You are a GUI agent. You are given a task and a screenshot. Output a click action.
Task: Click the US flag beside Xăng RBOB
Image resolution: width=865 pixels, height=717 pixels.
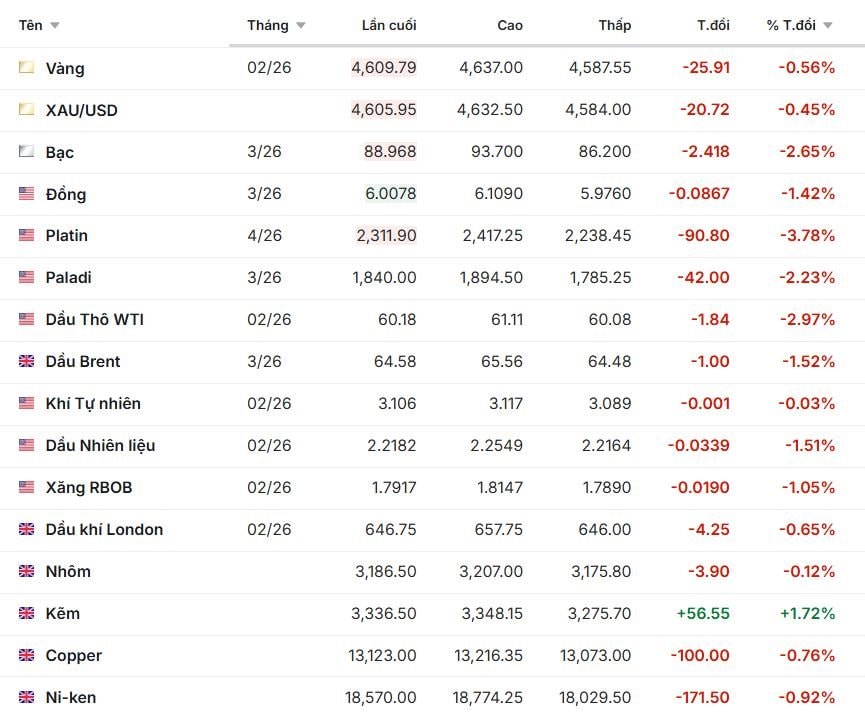(x=26, y=488)
